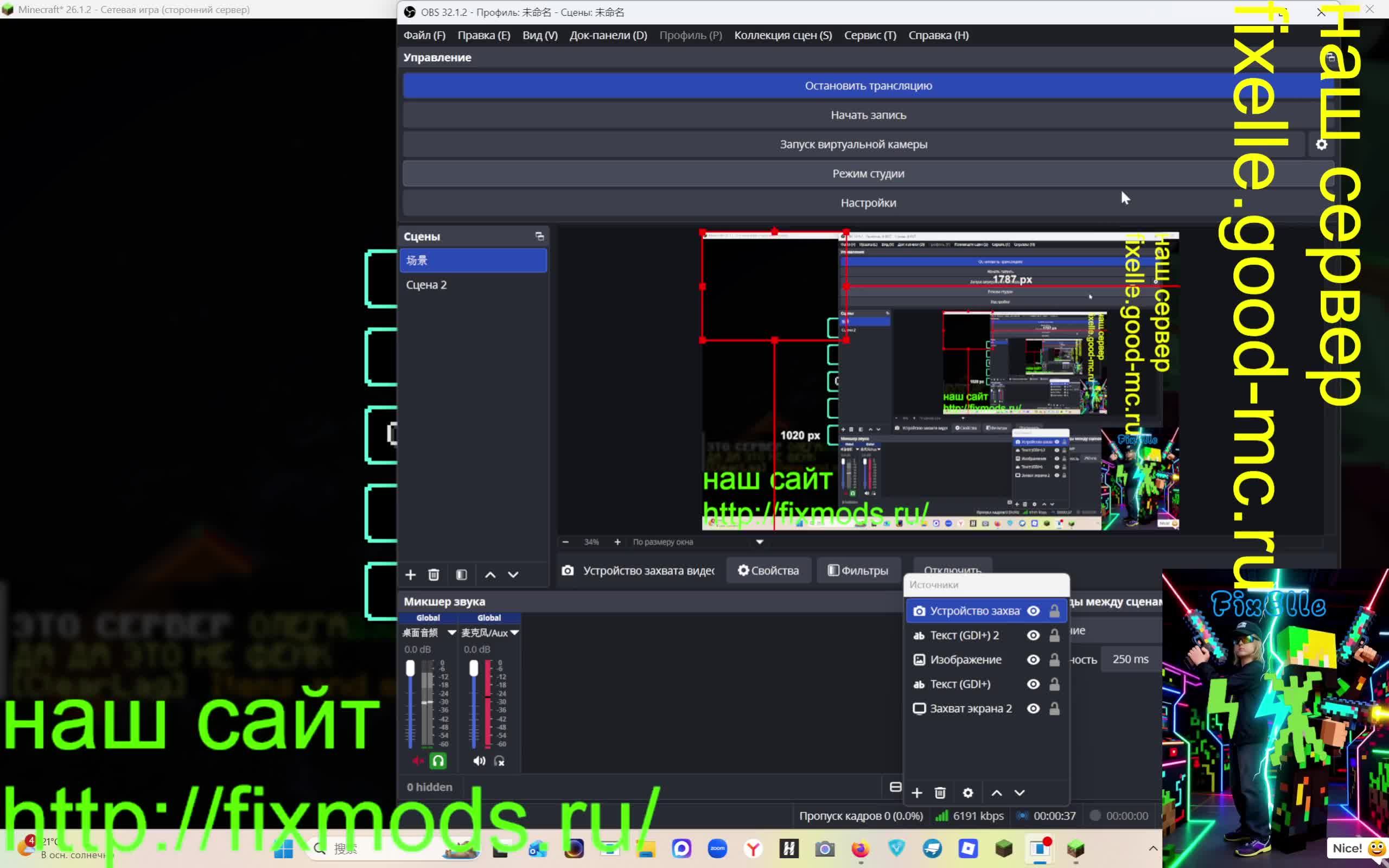1389x868 pixels.
Task: Enable Режим студии
Action: click(x=868, y=174)
